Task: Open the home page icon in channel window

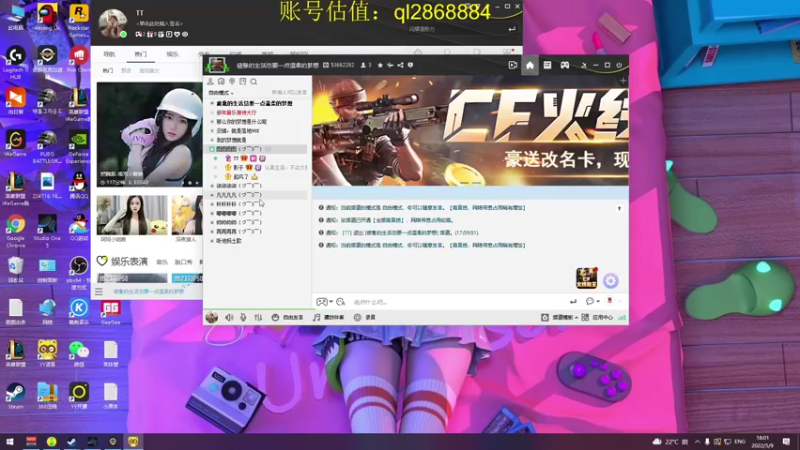Action: (x=530, y=65)
